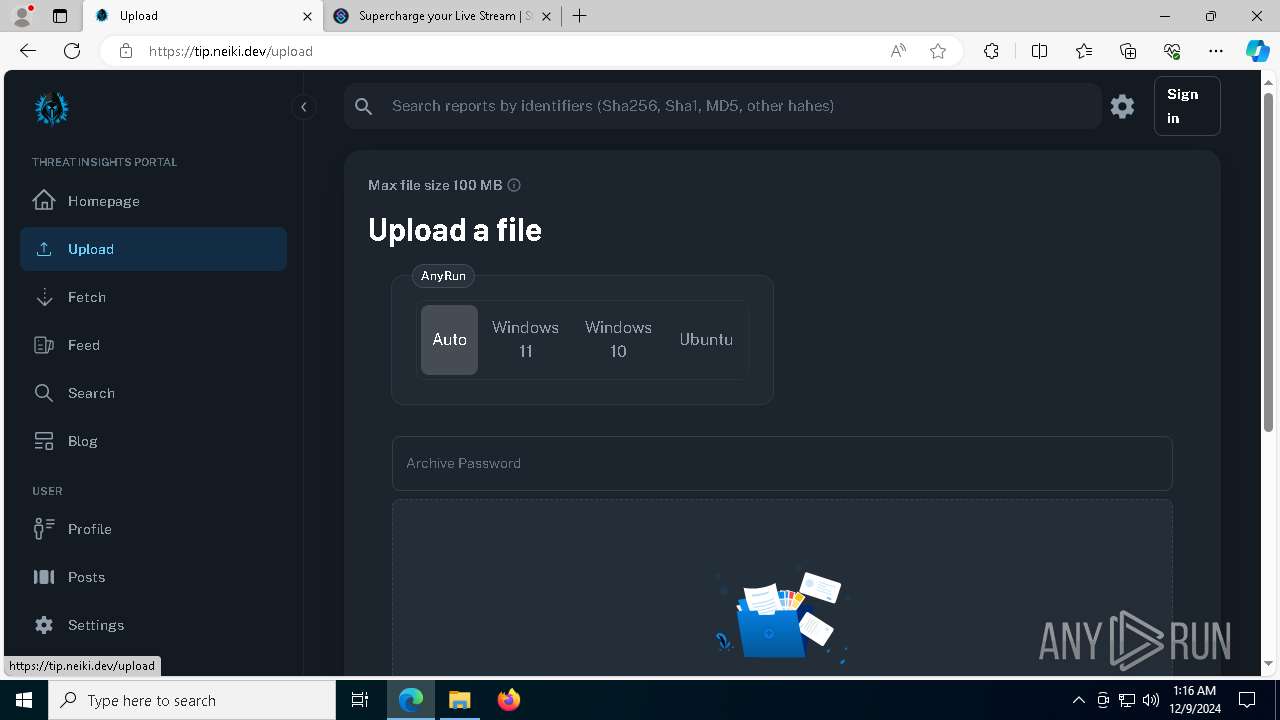Screen dimensions: 1280x720
Task: Open the Search sidebar item
Action: coord(153,393)
